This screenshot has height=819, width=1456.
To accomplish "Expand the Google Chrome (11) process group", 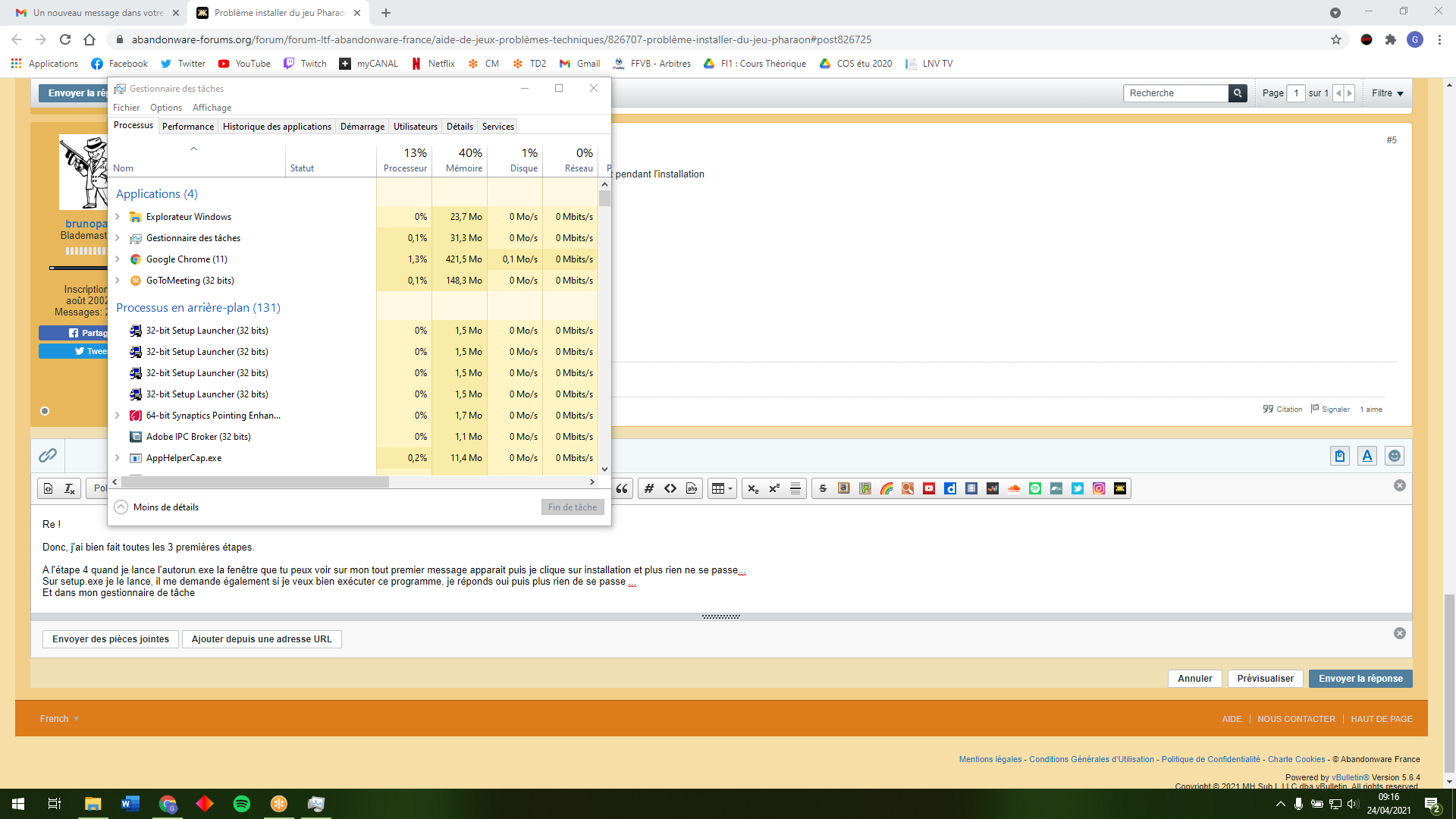I will (x=118, y=259).
